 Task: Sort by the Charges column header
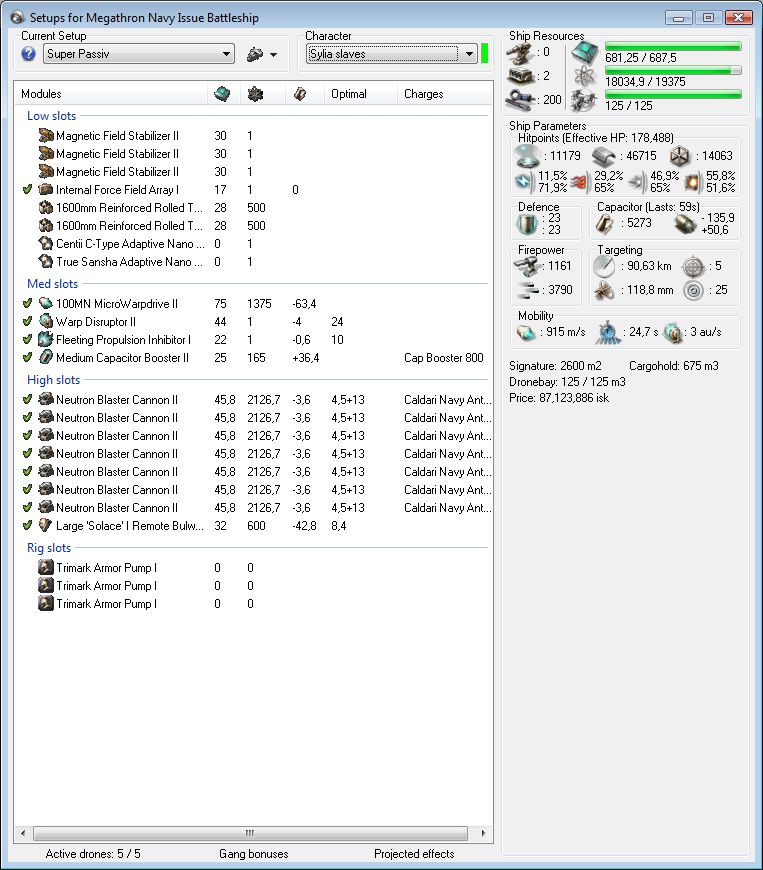(423, 94)
